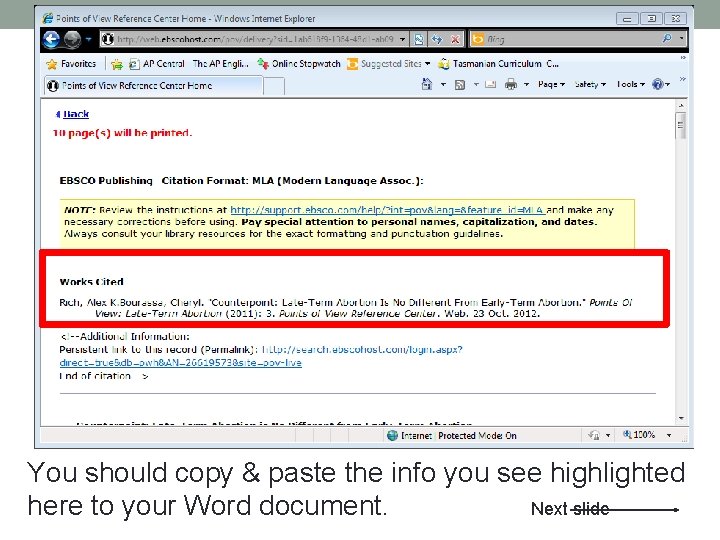Maximize the Internet Explorer window
720x540 pixels.
pos(651,19)
